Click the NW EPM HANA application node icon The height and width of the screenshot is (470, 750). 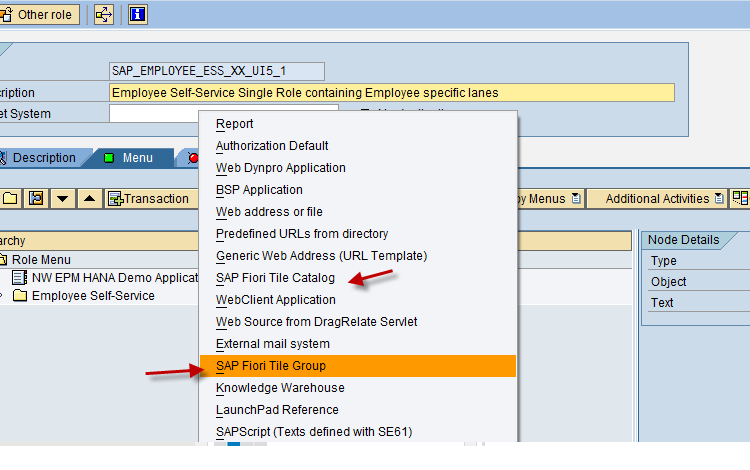click(20, 278)
